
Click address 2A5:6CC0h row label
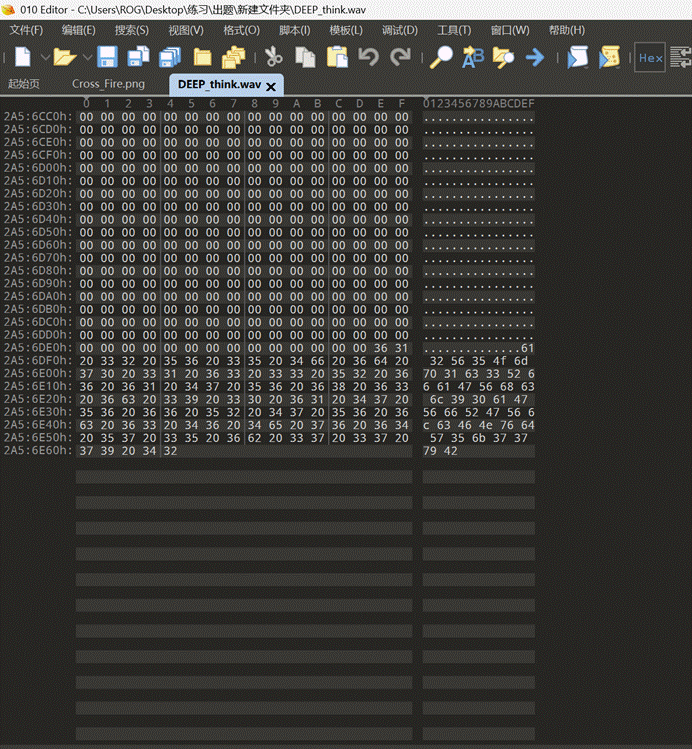tap(38, 117)
